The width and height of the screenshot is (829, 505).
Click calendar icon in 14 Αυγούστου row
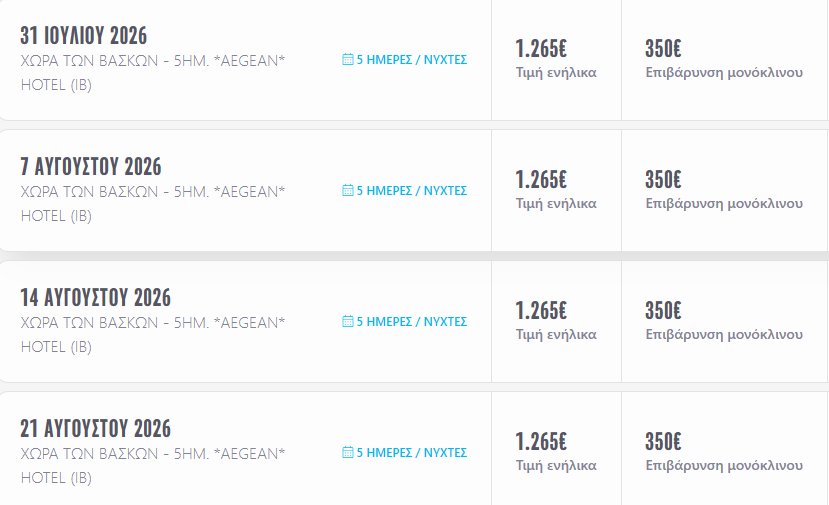pyautogui.click(x=348, y=322)
